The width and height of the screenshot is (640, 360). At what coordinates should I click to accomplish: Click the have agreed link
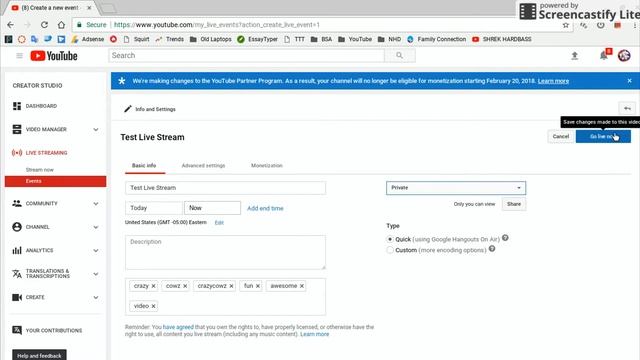[x=178, y=327]
